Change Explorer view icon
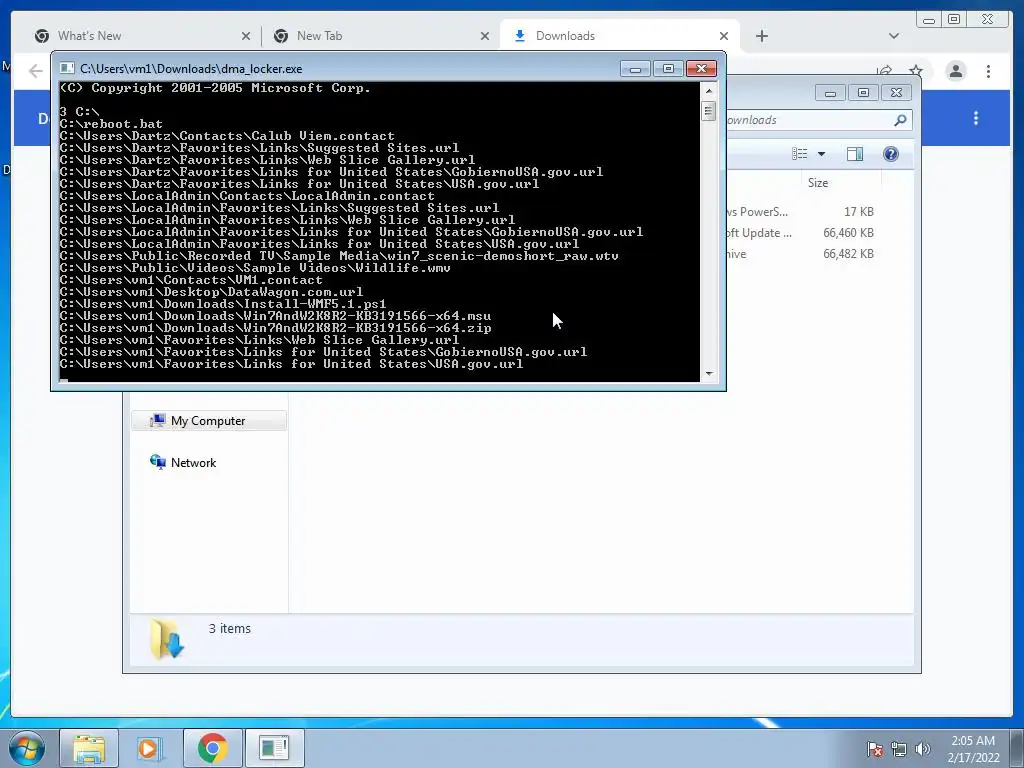Viewport: 1024px width, 768px height. tap(799, 154)
